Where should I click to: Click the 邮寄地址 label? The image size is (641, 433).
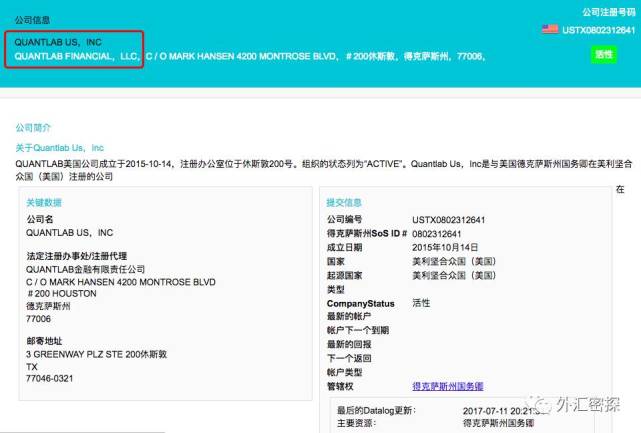click(44, 341)
